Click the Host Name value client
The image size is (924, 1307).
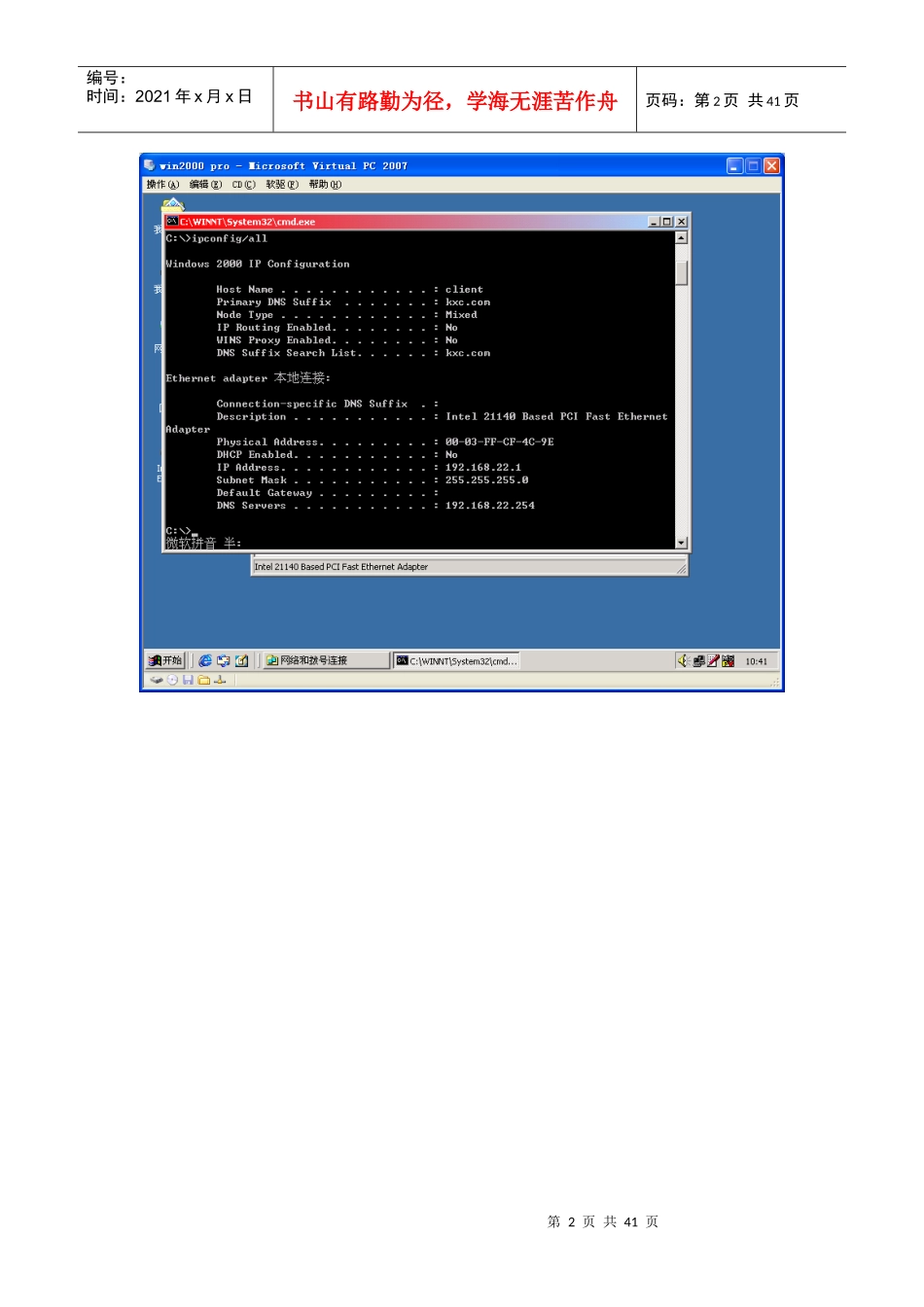(464, 290)
